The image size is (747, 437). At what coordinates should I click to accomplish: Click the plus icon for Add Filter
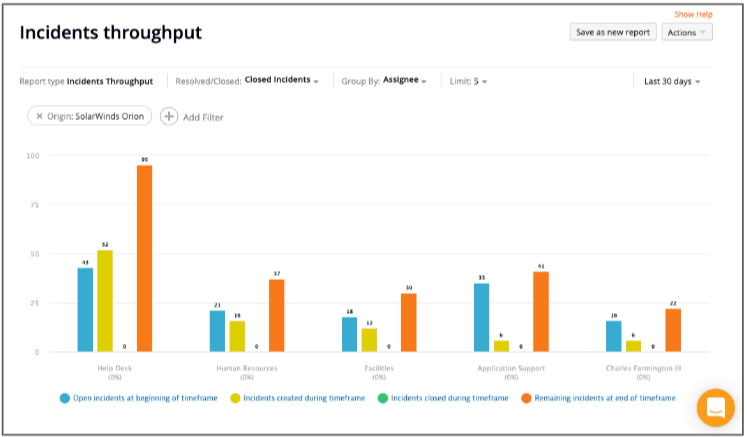pyautogui.click(x=169, y=116)
